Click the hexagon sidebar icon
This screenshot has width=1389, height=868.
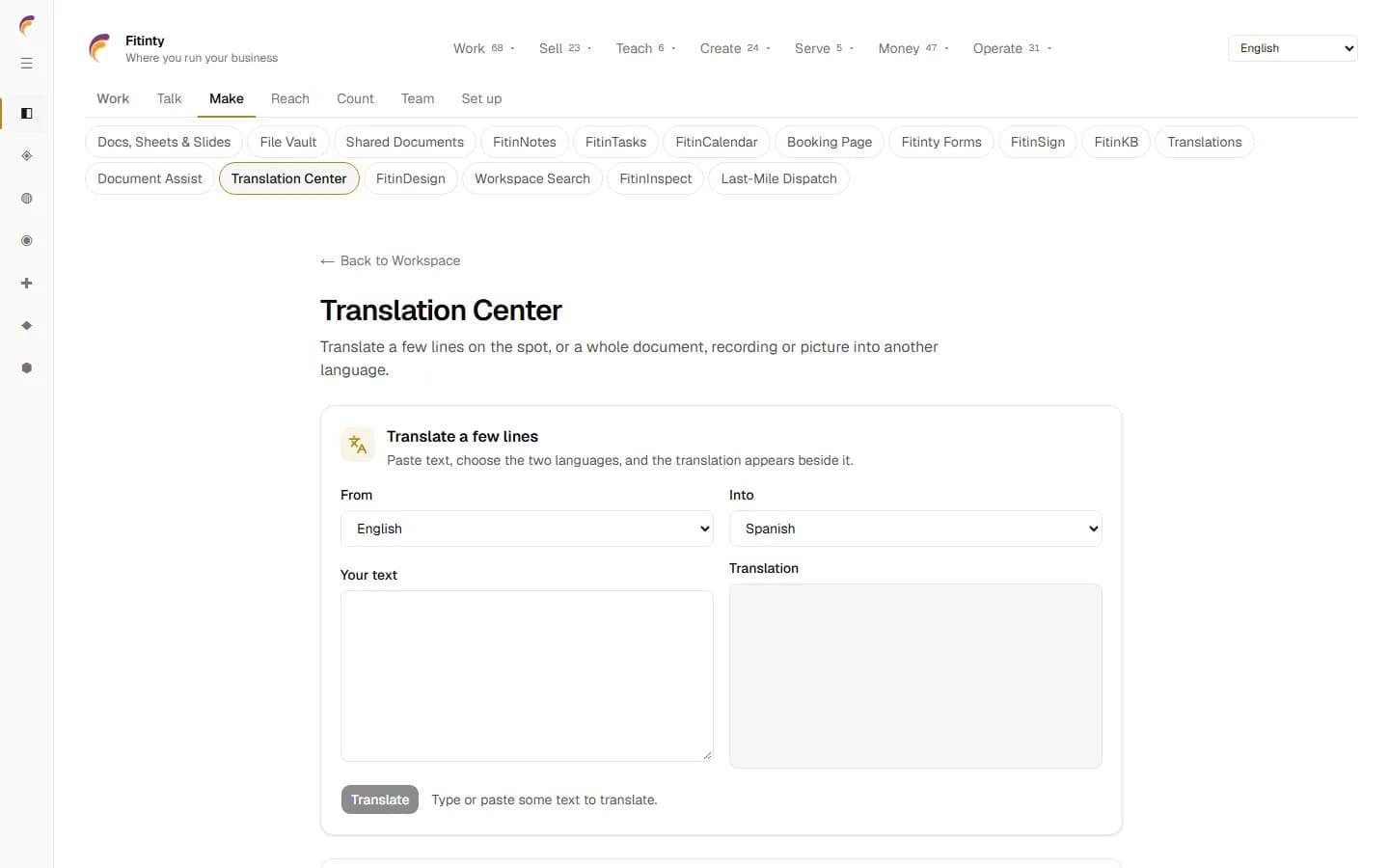click(x=27, y=368)
